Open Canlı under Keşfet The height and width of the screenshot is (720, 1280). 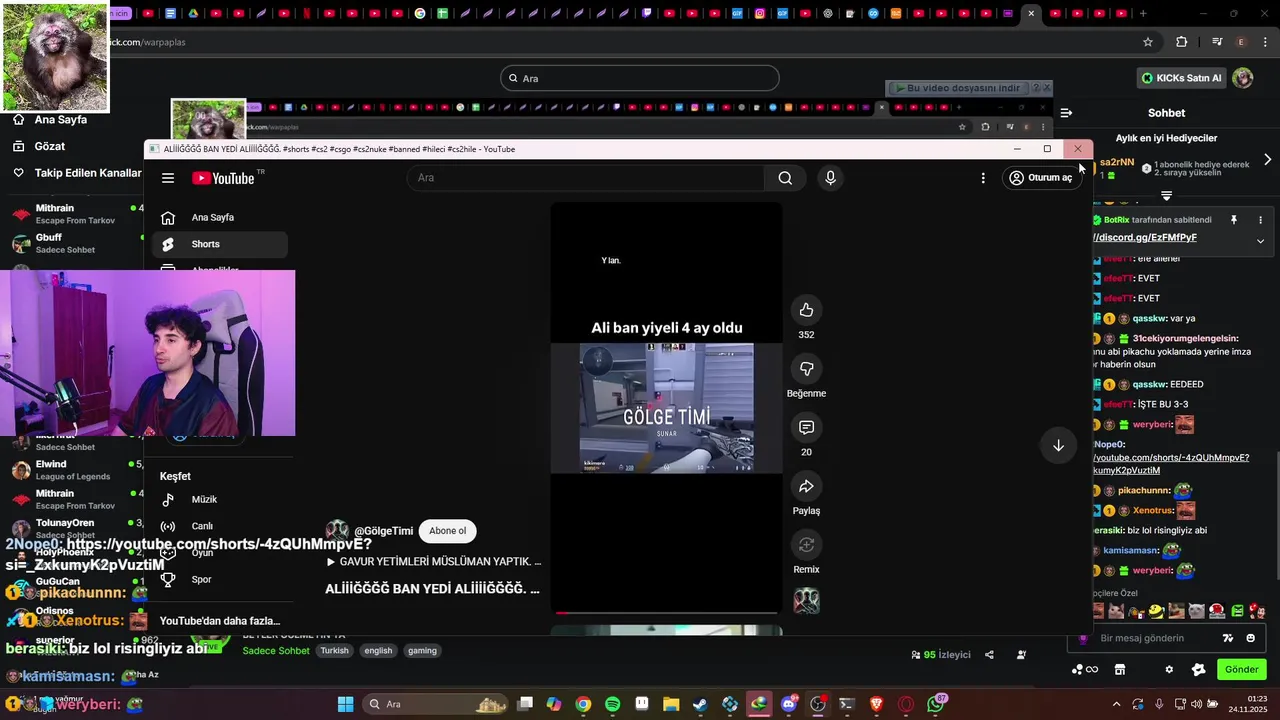coord(219,526)
